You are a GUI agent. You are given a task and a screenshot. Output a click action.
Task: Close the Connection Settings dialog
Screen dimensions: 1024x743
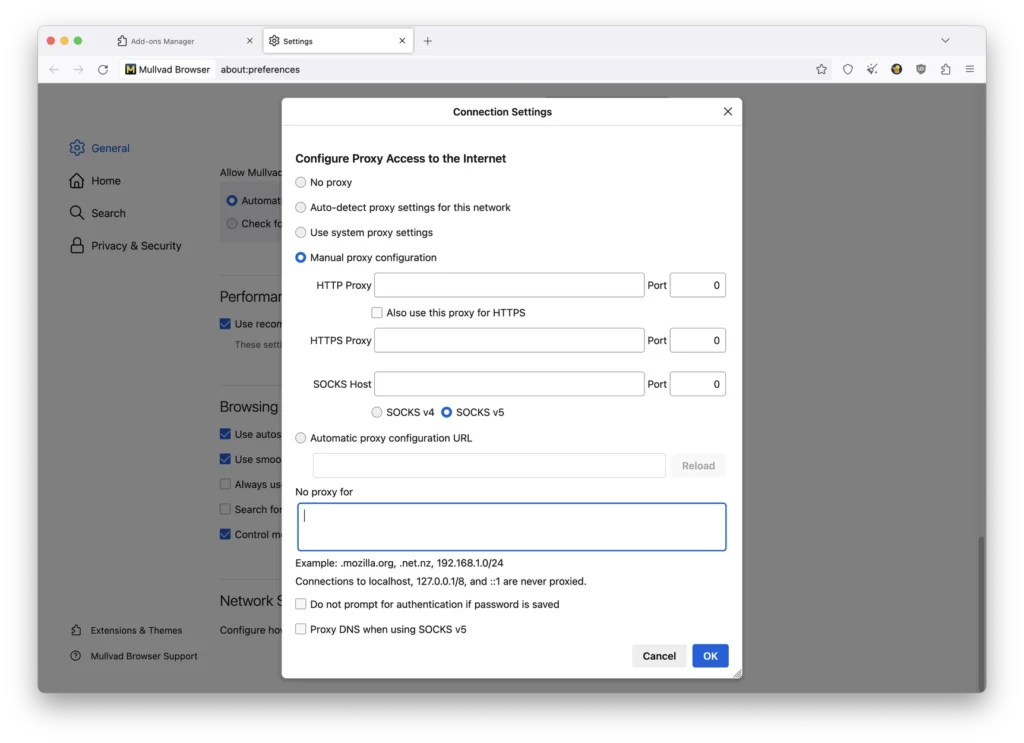point(728,112)
